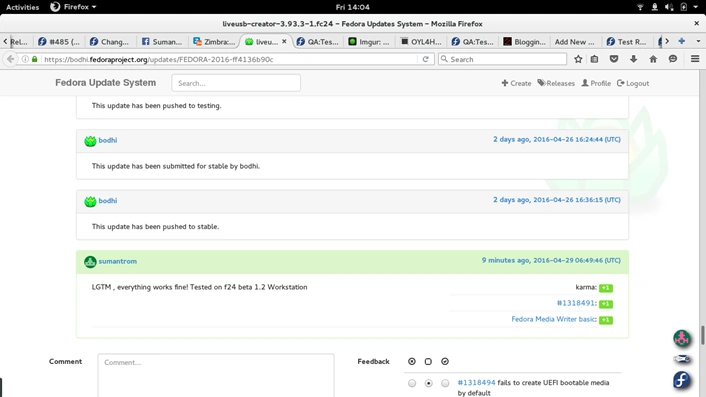Switch to the Bloggin... tab
This screenshot has width=706, height=397.
tap(525, 41)
